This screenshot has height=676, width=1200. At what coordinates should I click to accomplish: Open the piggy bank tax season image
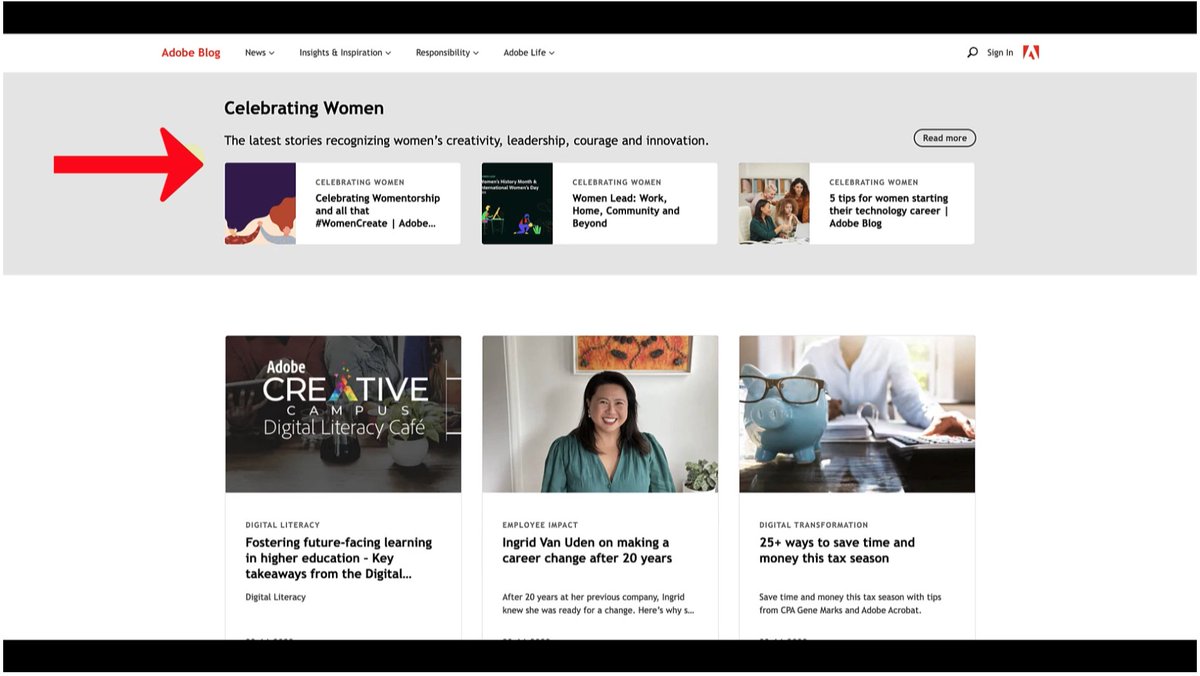click(x=857, y=414)
